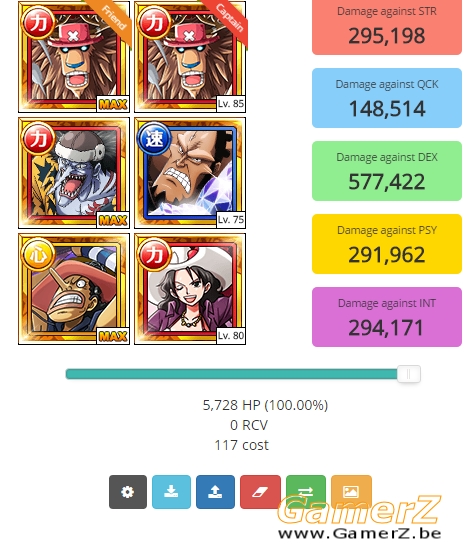Click the HP percentage slider handle
462x549 pixels.
click(x=408, y=374)
